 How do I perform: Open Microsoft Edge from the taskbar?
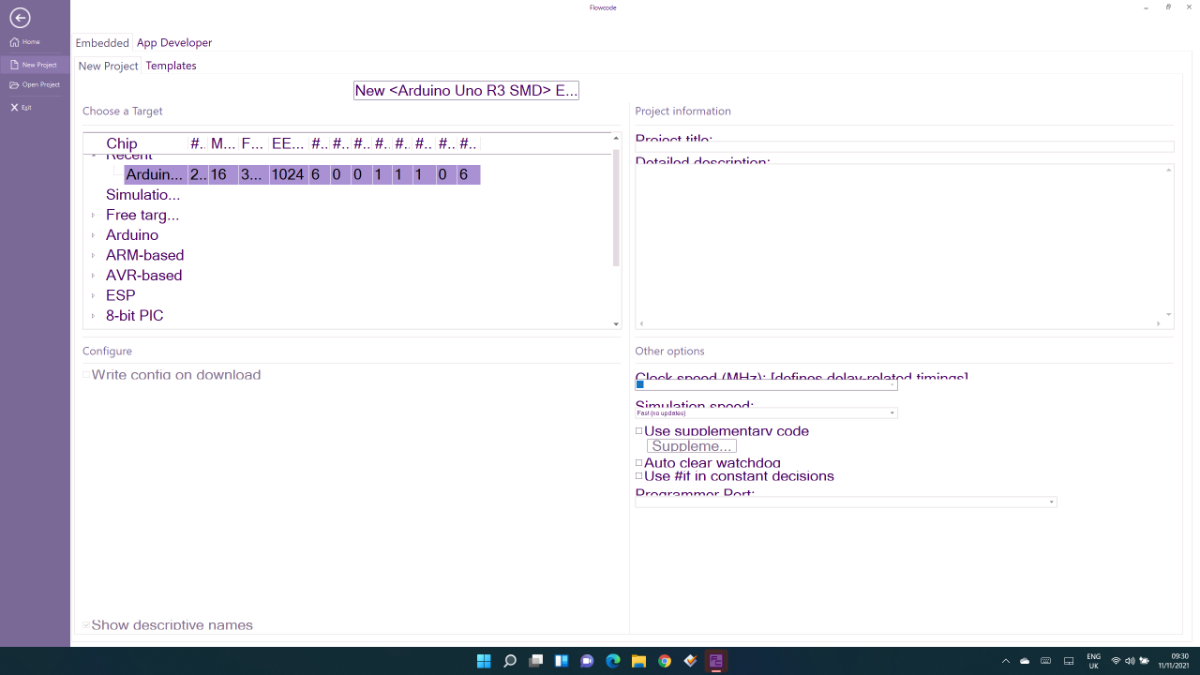[x=613, y=661]
